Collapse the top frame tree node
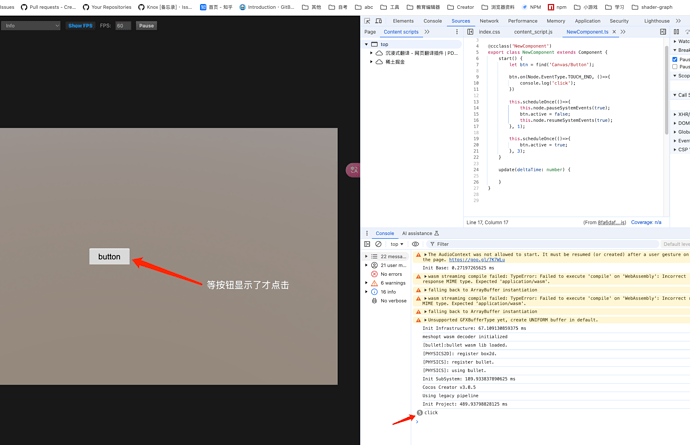 coord(367,44)
